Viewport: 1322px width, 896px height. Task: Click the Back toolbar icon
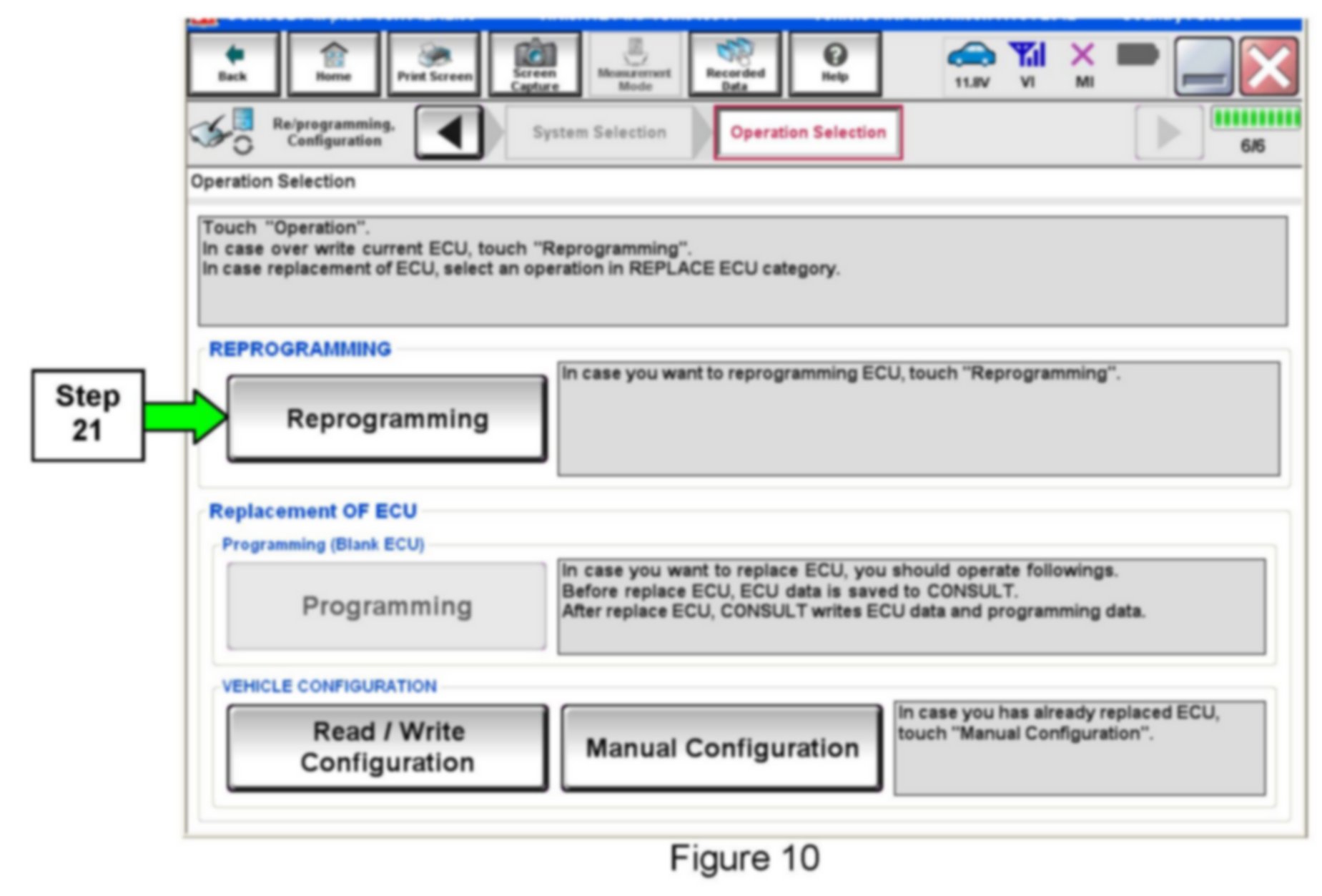233,64
